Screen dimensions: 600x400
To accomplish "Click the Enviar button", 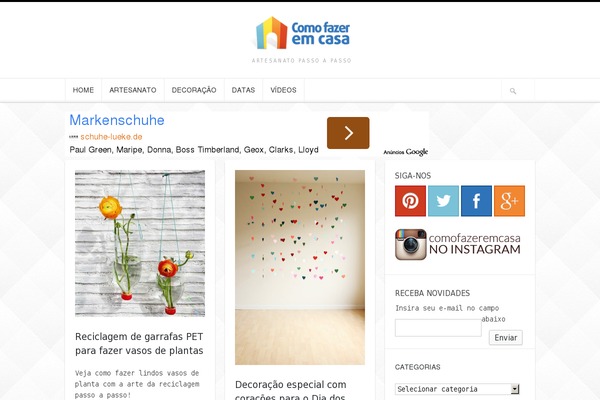I will pos(505,338).
